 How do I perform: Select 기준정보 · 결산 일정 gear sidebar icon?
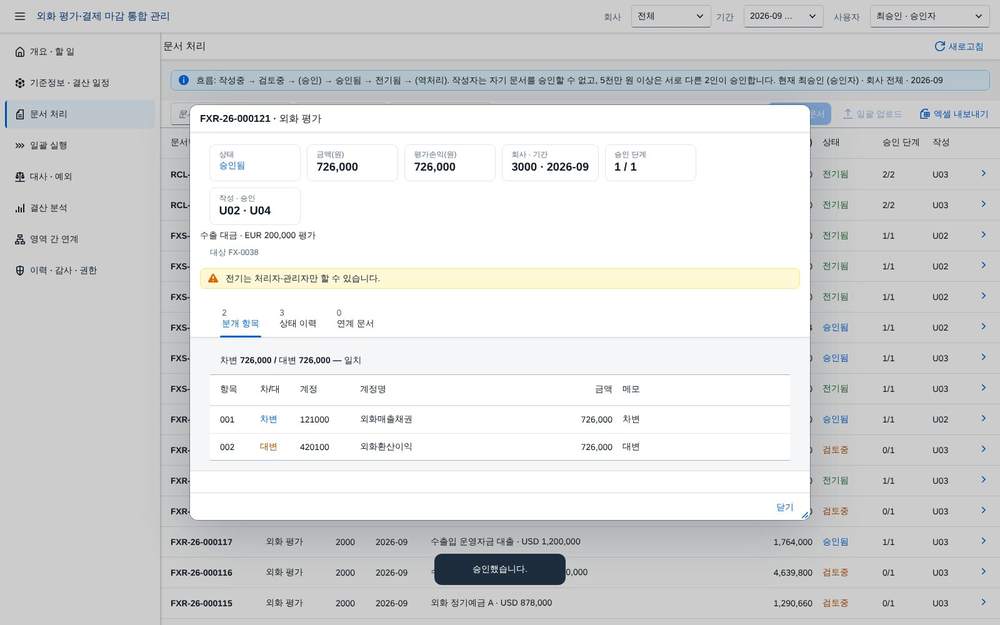[x=20, y=83]
